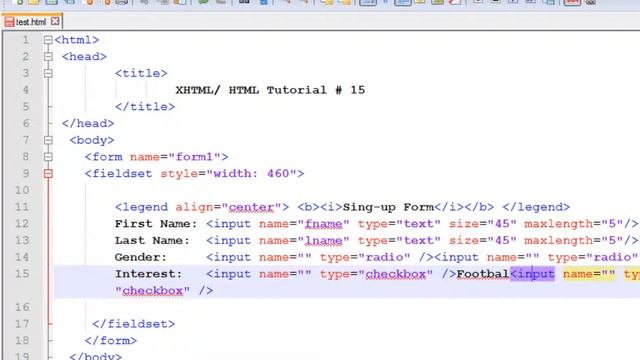The height and width of the screenshot is (360, 640).
Task: Click the "lname" attribute value
Action: 323,240
